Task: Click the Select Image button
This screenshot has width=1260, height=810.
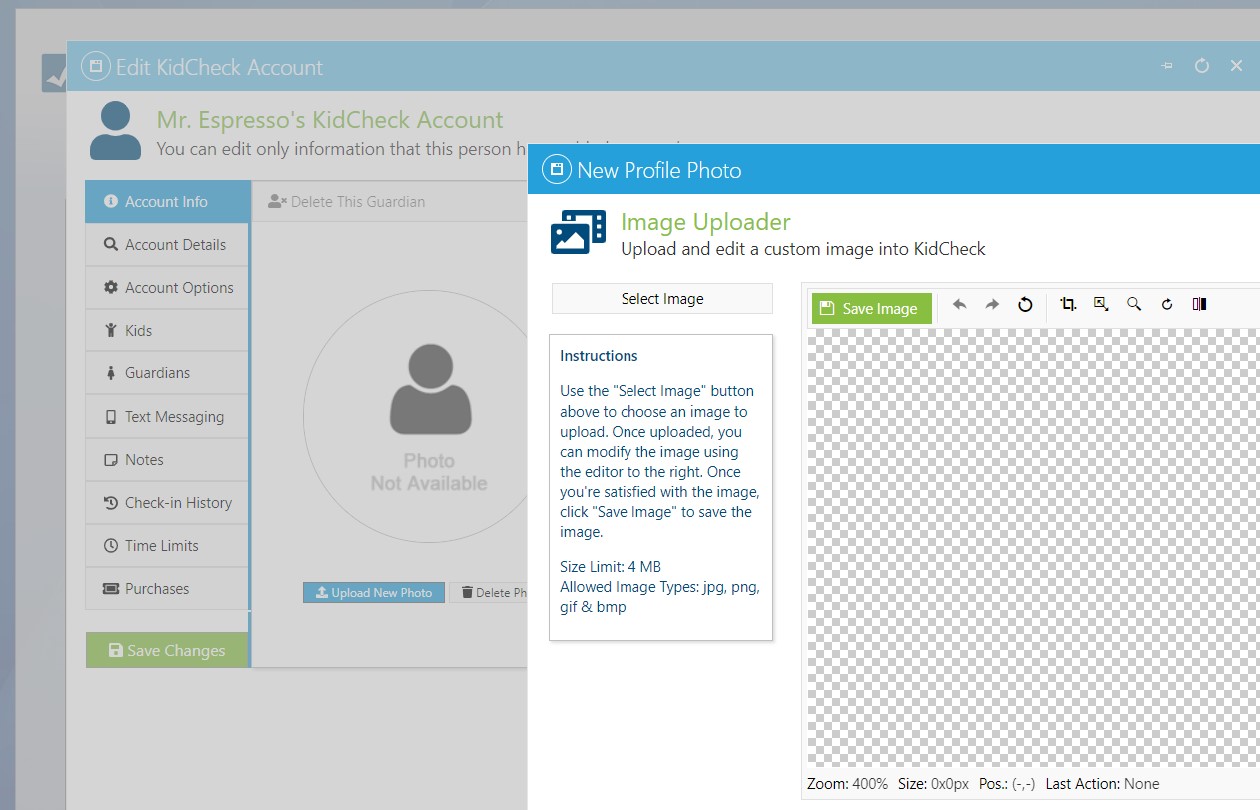Action: [662, 299]
